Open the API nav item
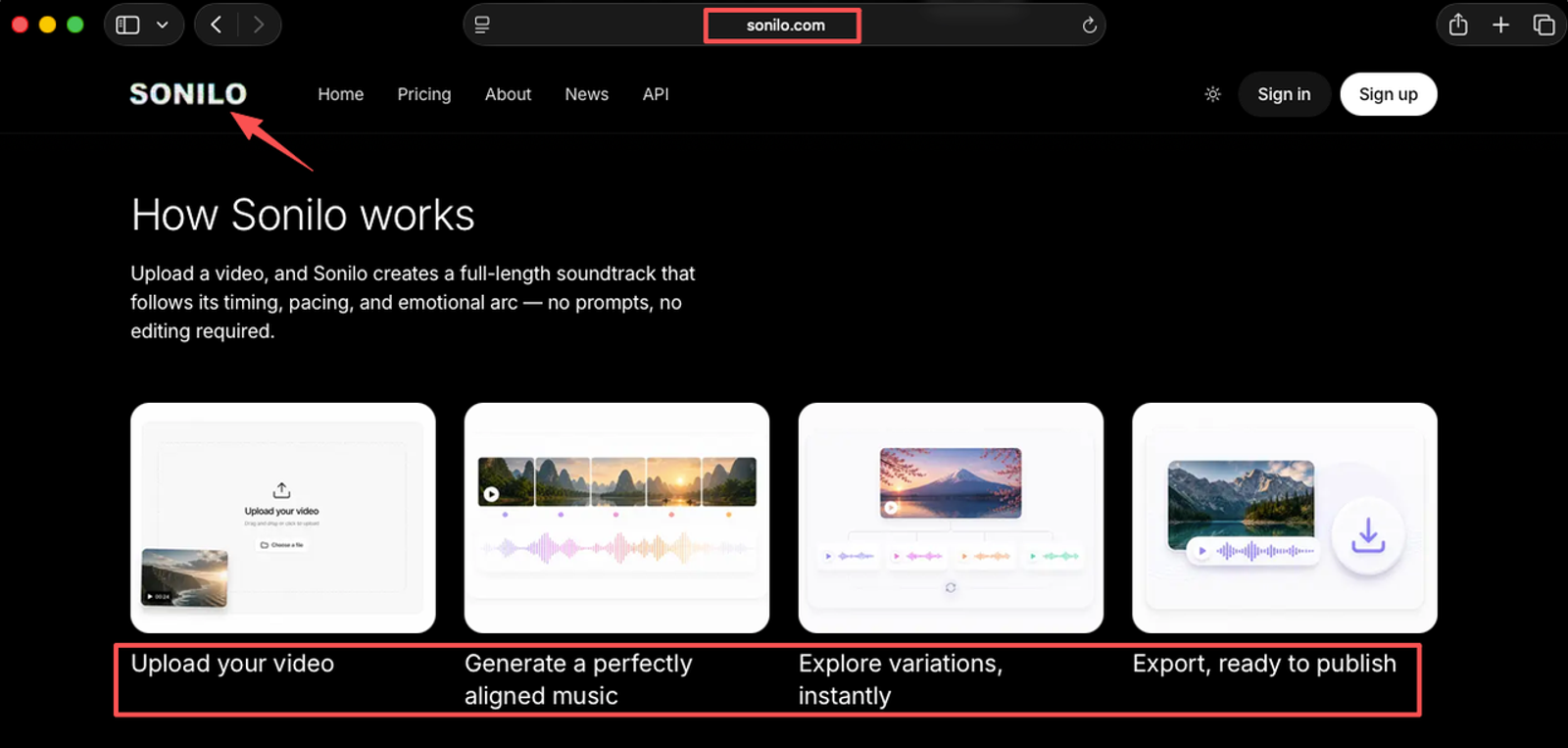The width and height of the screenshot is (1568, 748). tap(656, 94)
